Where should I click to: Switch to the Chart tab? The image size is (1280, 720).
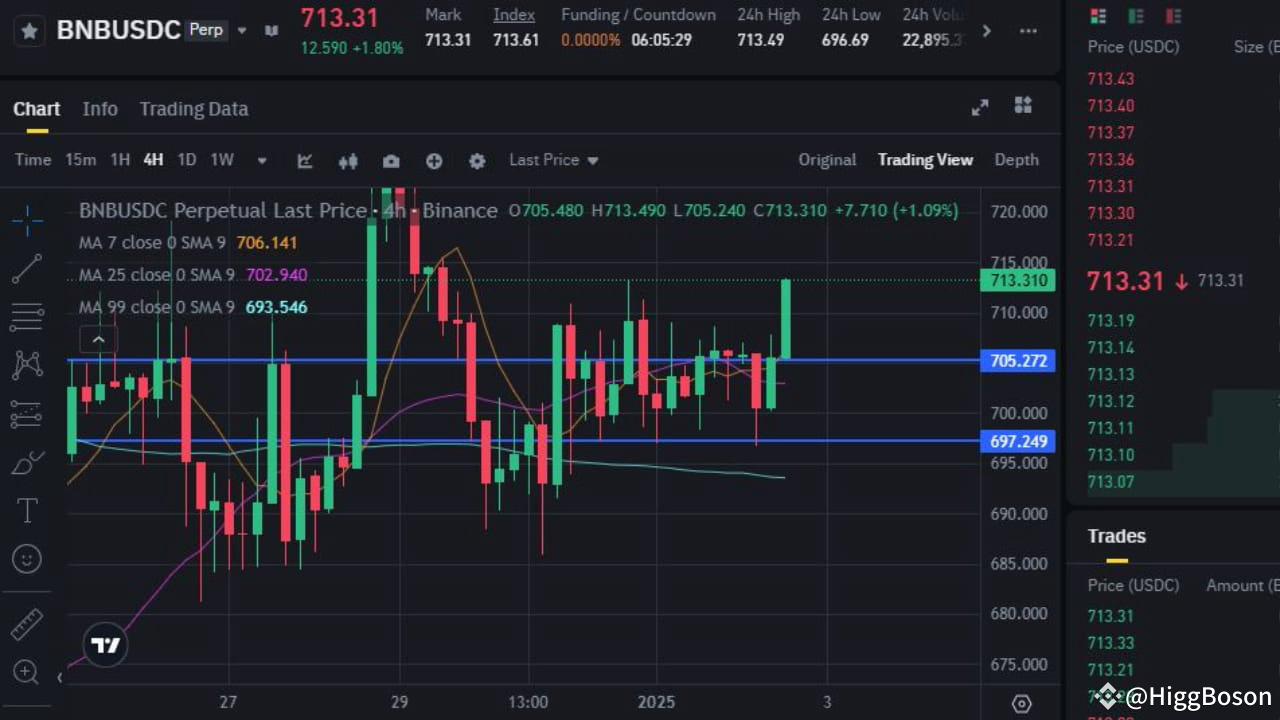tap(37, 109)
